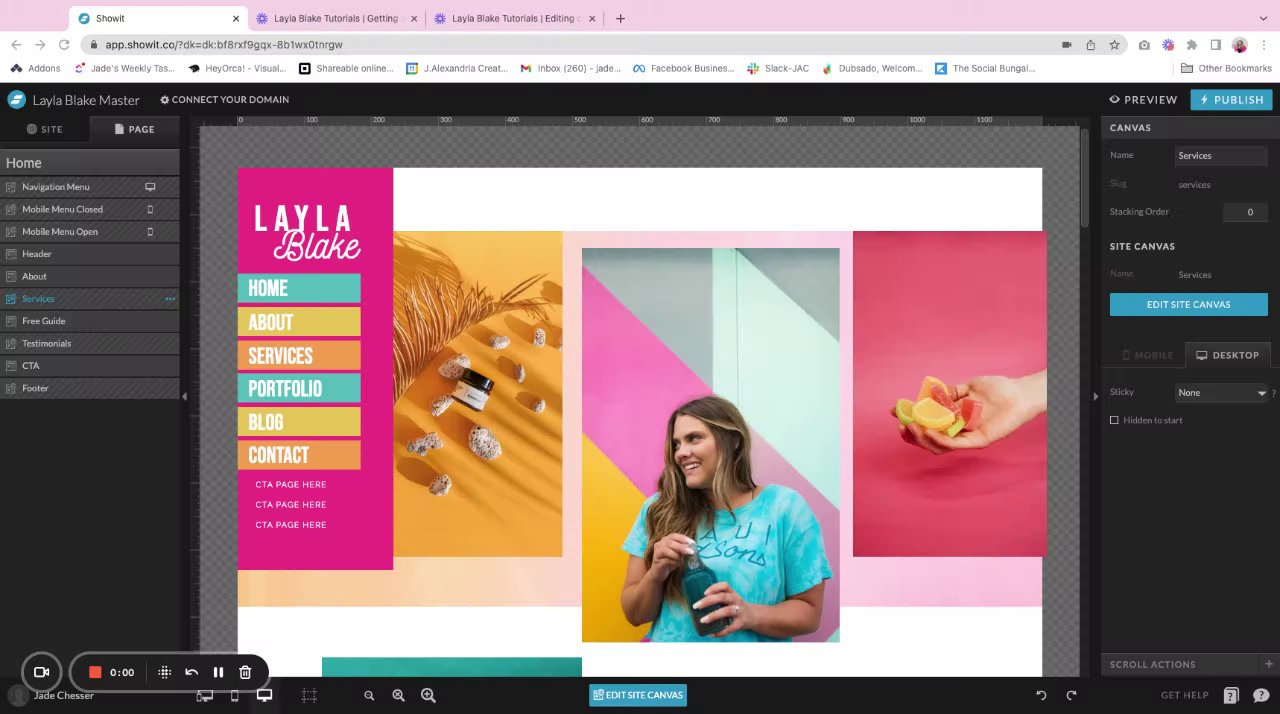Reset zoom to fit with middle magnifier
This screenshot has height=714, width=1280.
(x=398, y=695)
